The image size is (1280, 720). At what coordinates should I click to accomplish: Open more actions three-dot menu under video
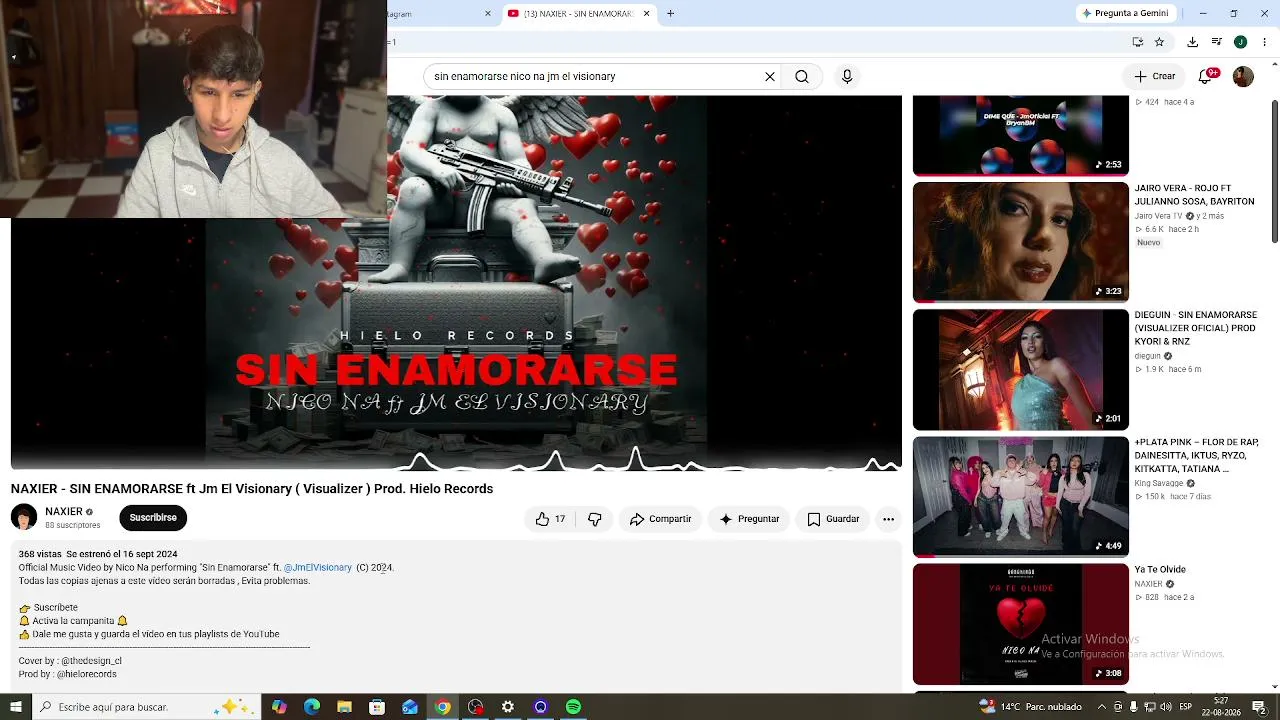(x=888, y=519)
